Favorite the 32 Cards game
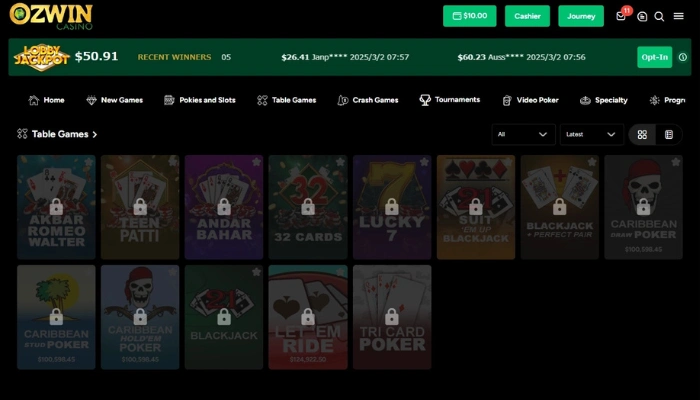Screen dimensions: 700x400 point(340,162)
